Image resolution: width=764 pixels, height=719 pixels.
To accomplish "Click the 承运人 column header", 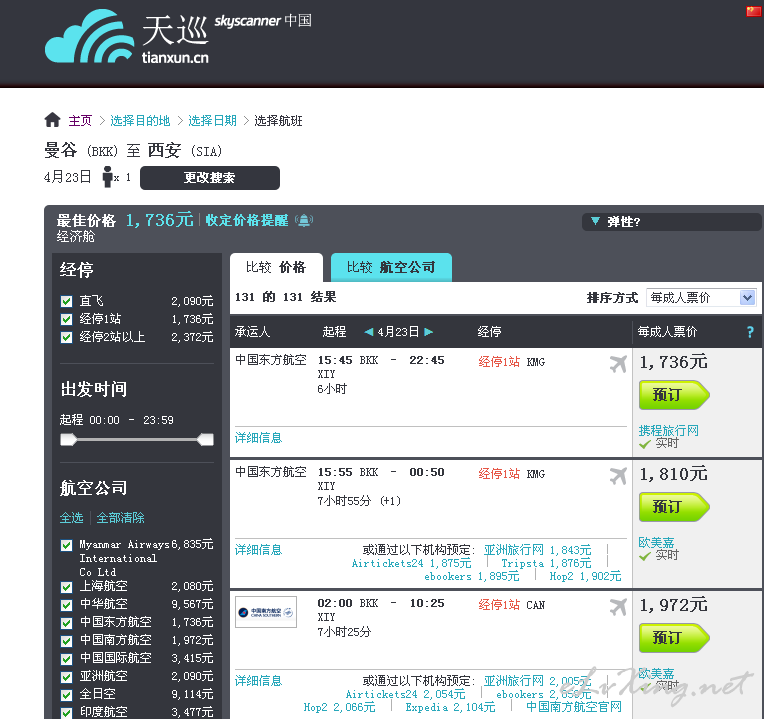I will [252, 332].
